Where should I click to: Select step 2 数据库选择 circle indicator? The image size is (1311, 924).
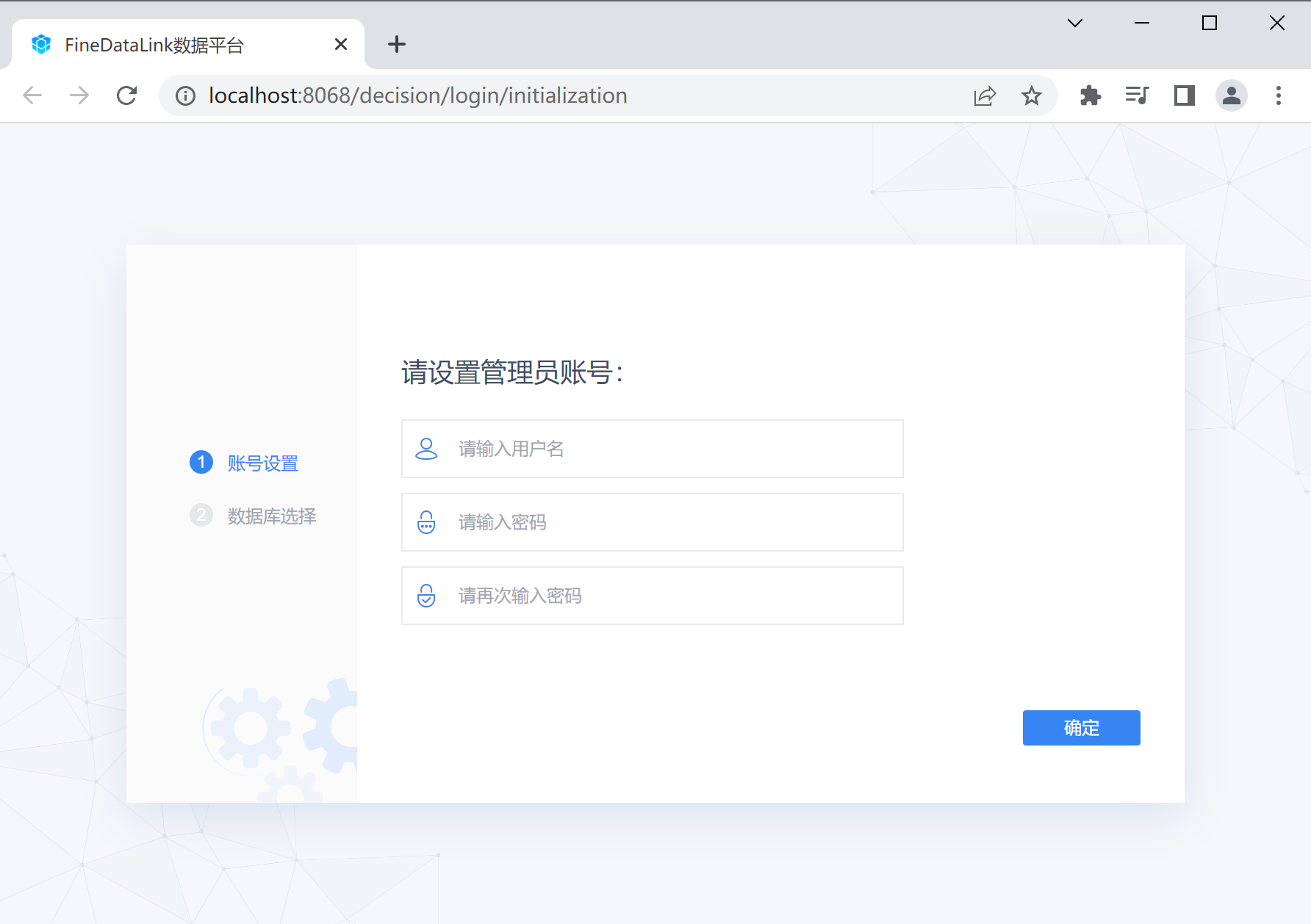[201, 516]
